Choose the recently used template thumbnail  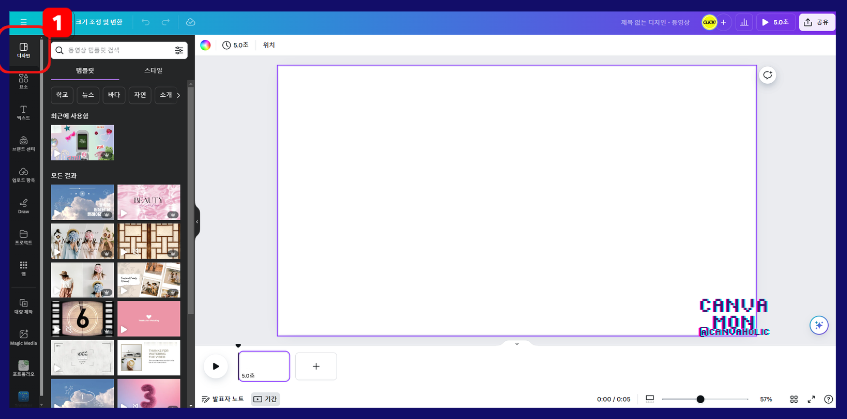point(82,143)
